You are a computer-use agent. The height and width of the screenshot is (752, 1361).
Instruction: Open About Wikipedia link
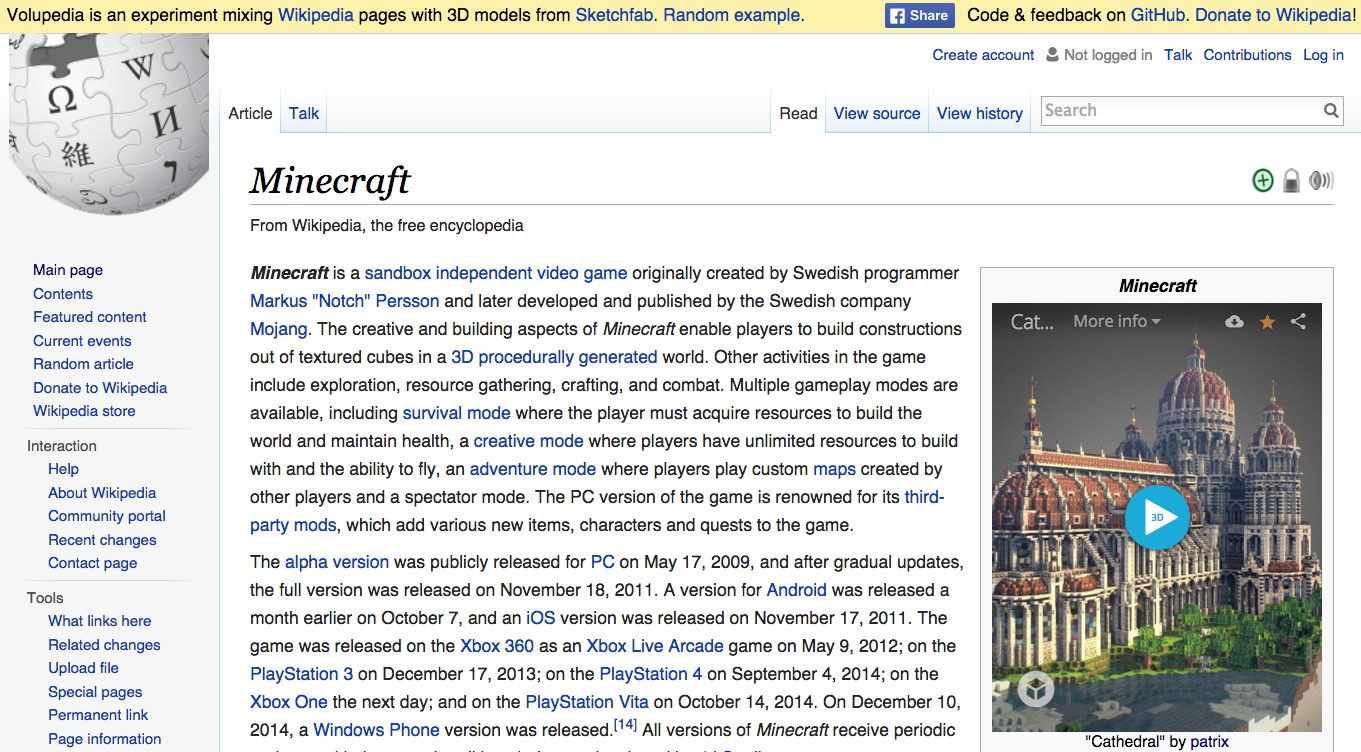tap(102, 493)
